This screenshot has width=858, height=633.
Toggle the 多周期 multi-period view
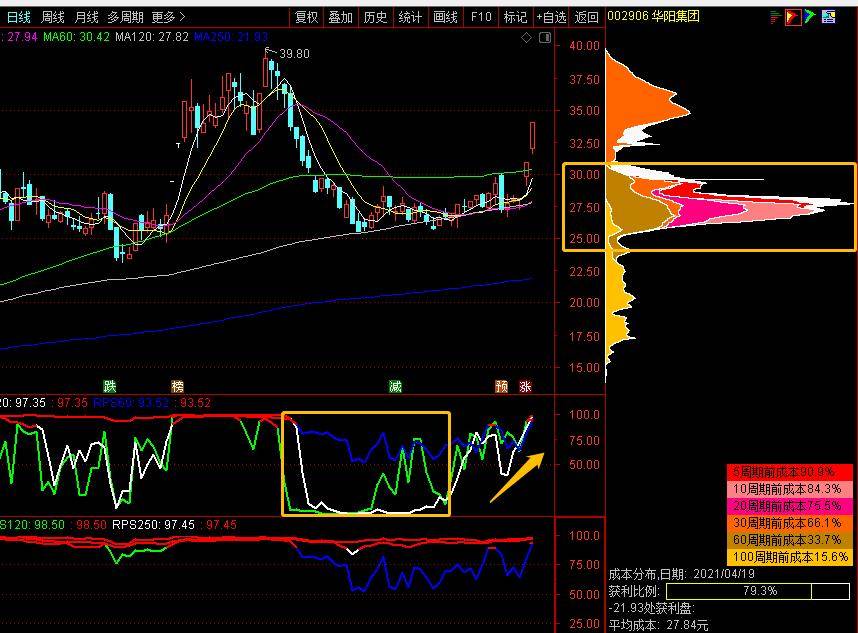[126, 17]
